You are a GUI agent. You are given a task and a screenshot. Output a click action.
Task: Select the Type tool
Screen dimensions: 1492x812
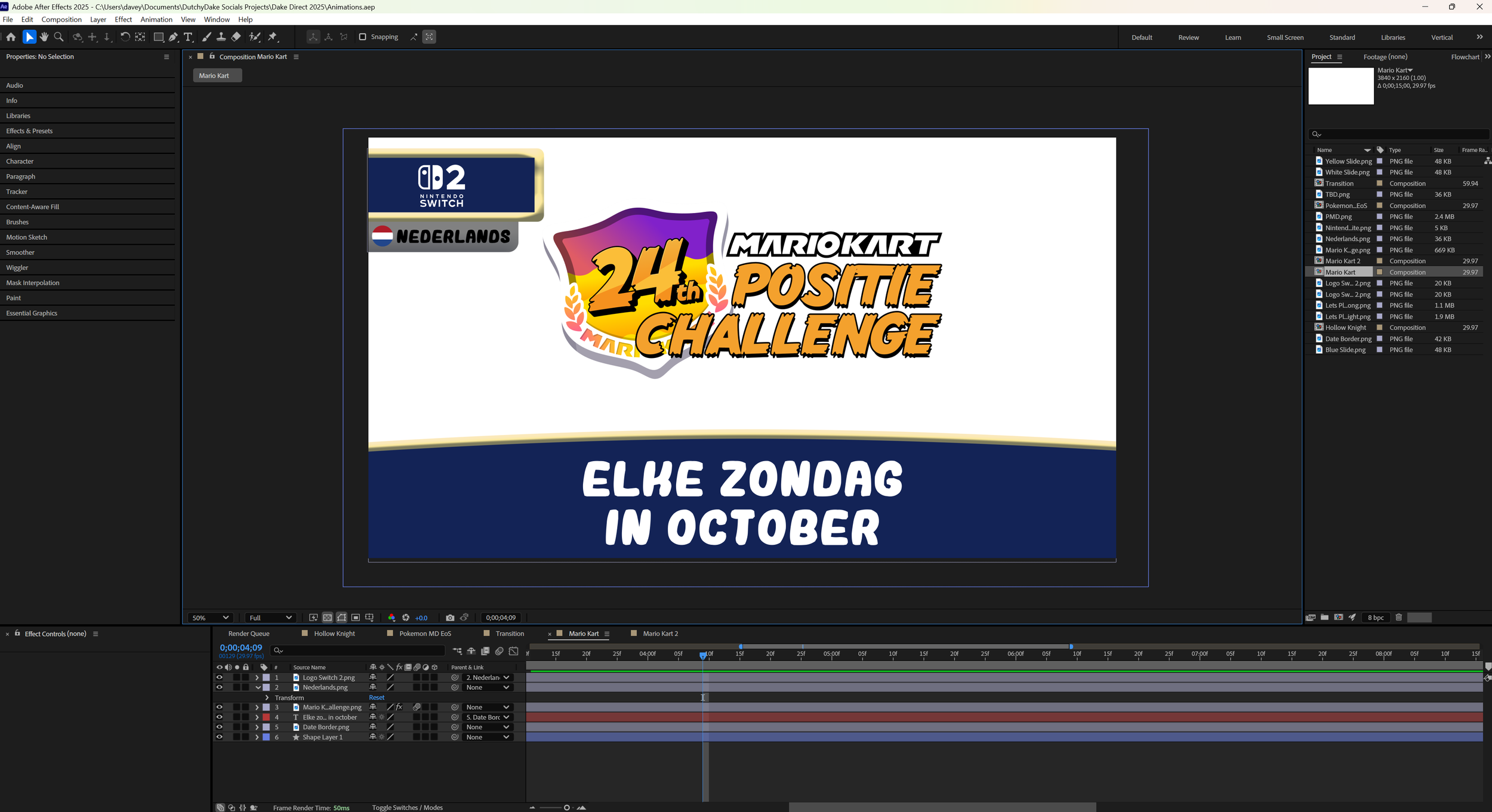[x=188, y=37]
